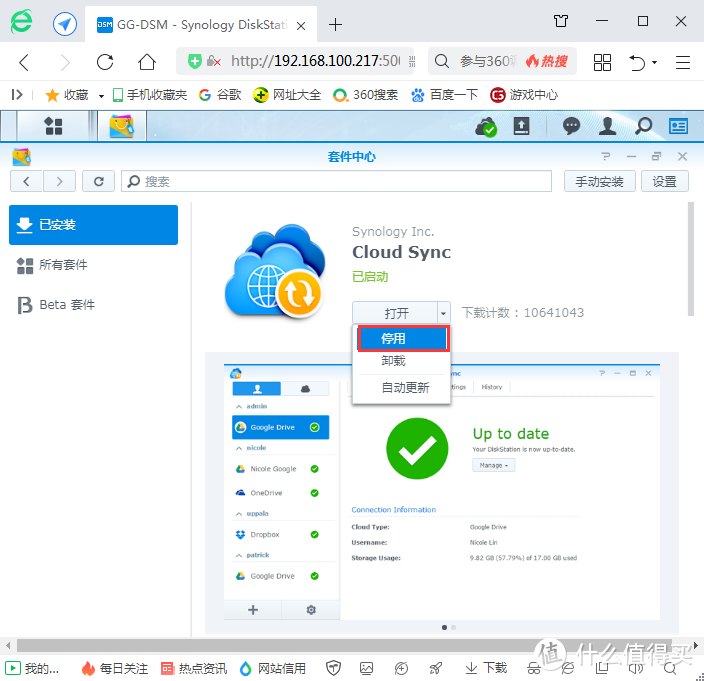Viewport: 704px width, 681px height.
Task: Open the upload queue icon in DSM
Action: tap(521, 126)
